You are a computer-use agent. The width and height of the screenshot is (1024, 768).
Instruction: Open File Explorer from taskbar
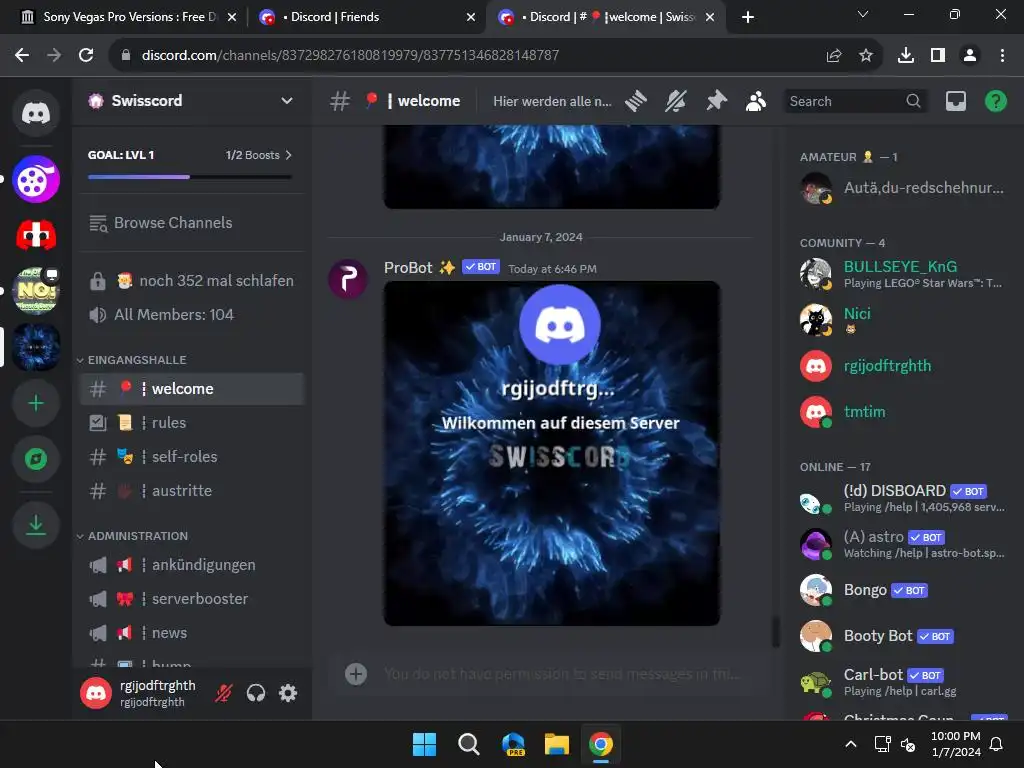pos(556,744)
